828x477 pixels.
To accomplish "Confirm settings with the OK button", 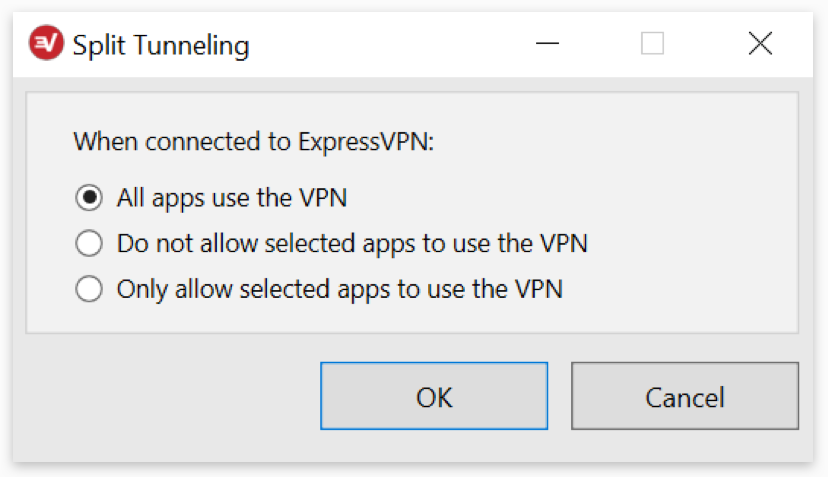I will point(434,396).
